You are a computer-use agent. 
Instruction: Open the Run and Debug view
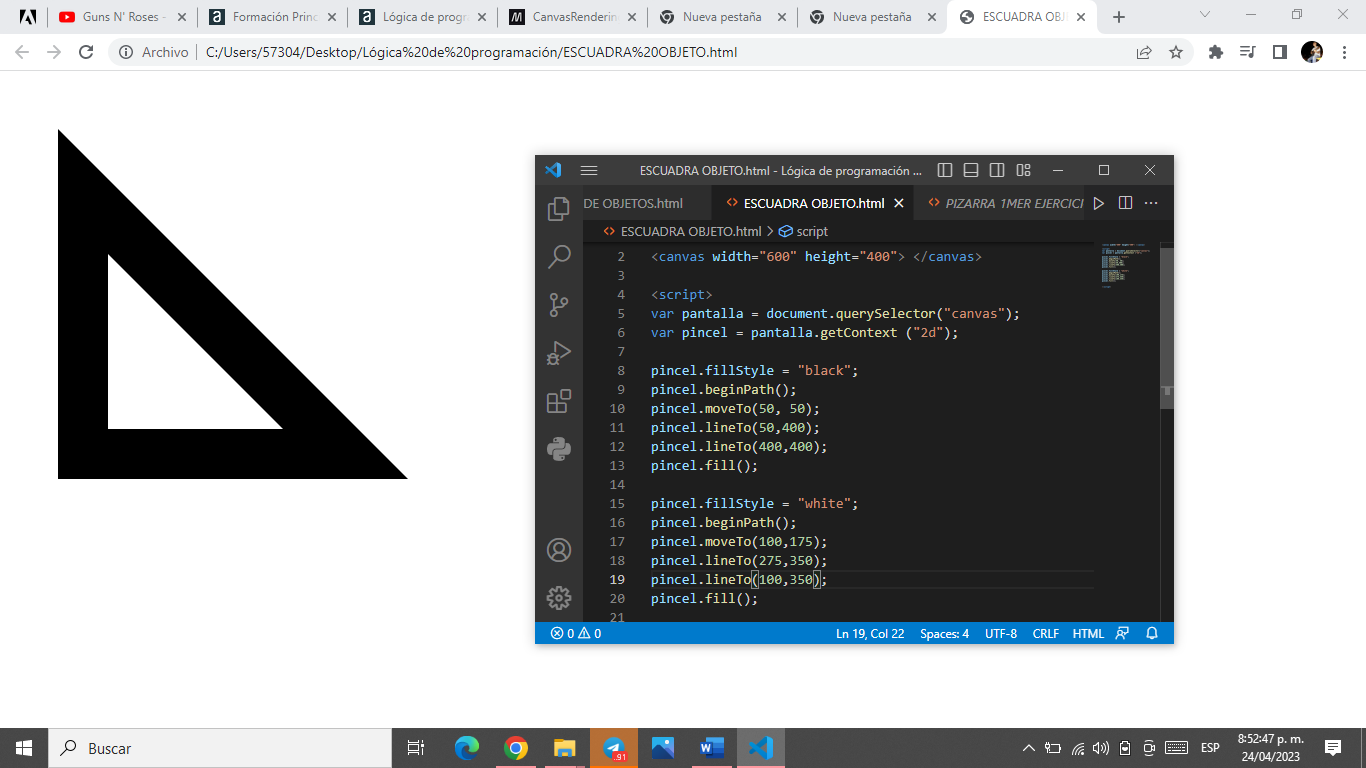559,353
